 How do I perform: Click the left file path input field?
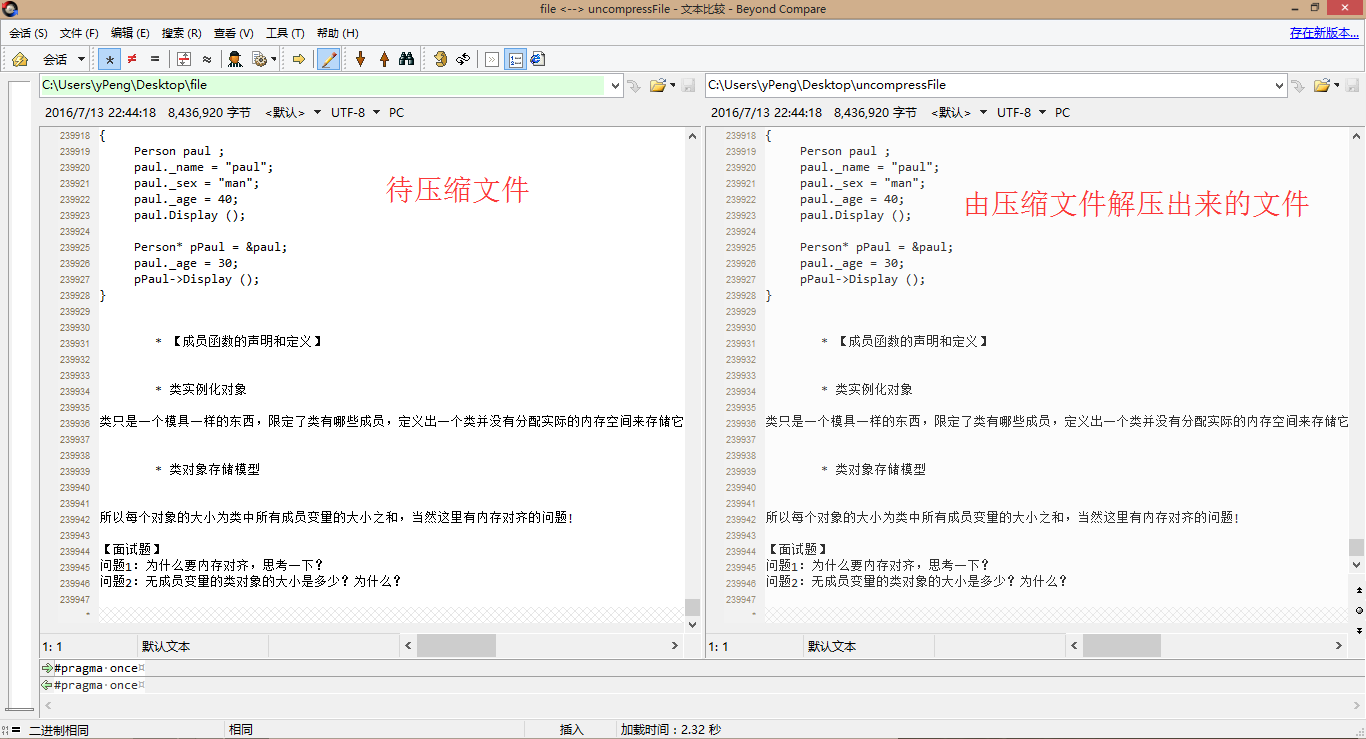coord(320,86)
